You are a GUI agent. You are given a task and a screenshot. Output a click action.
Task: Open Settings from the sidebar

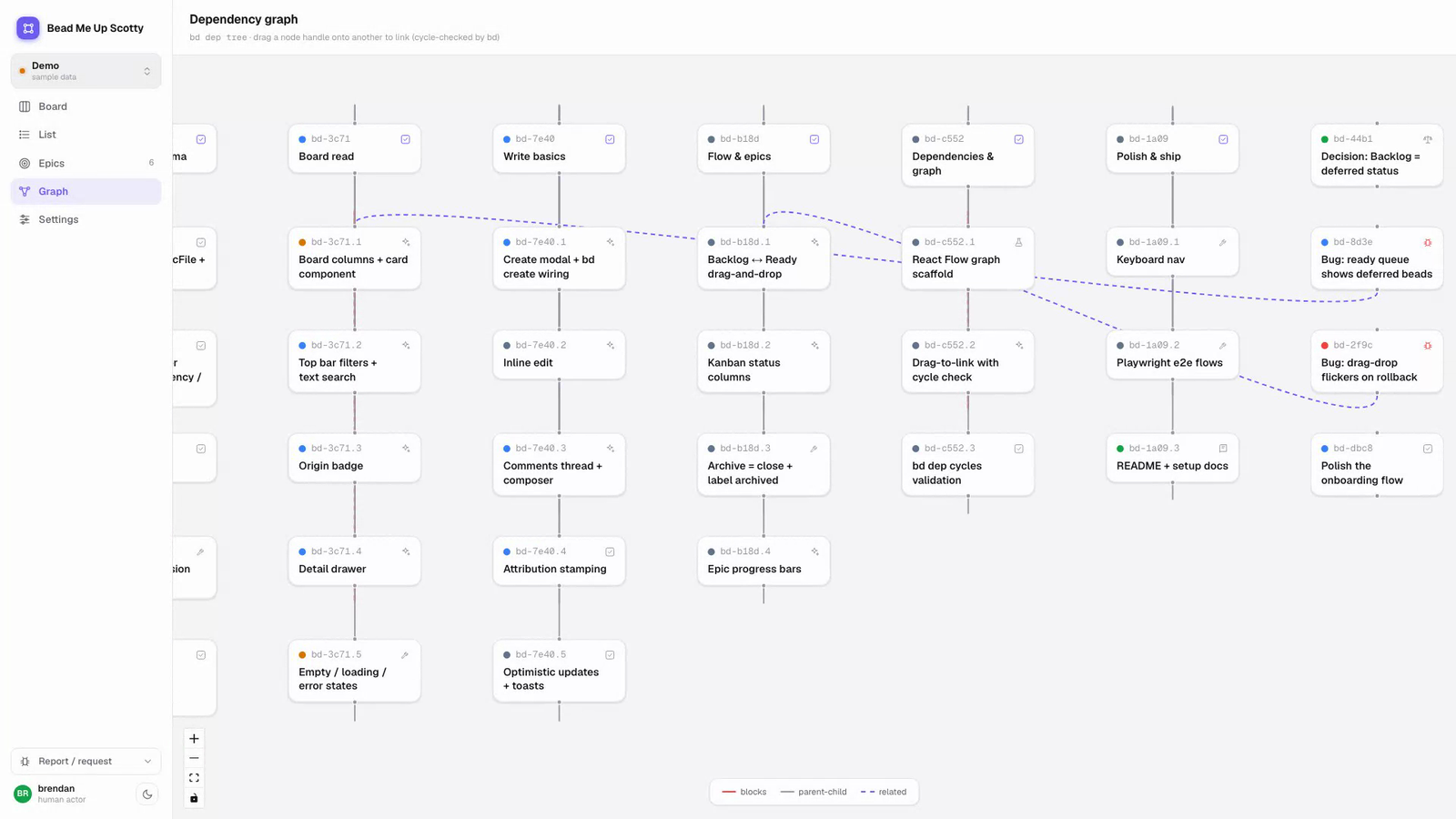coord(86,219)
